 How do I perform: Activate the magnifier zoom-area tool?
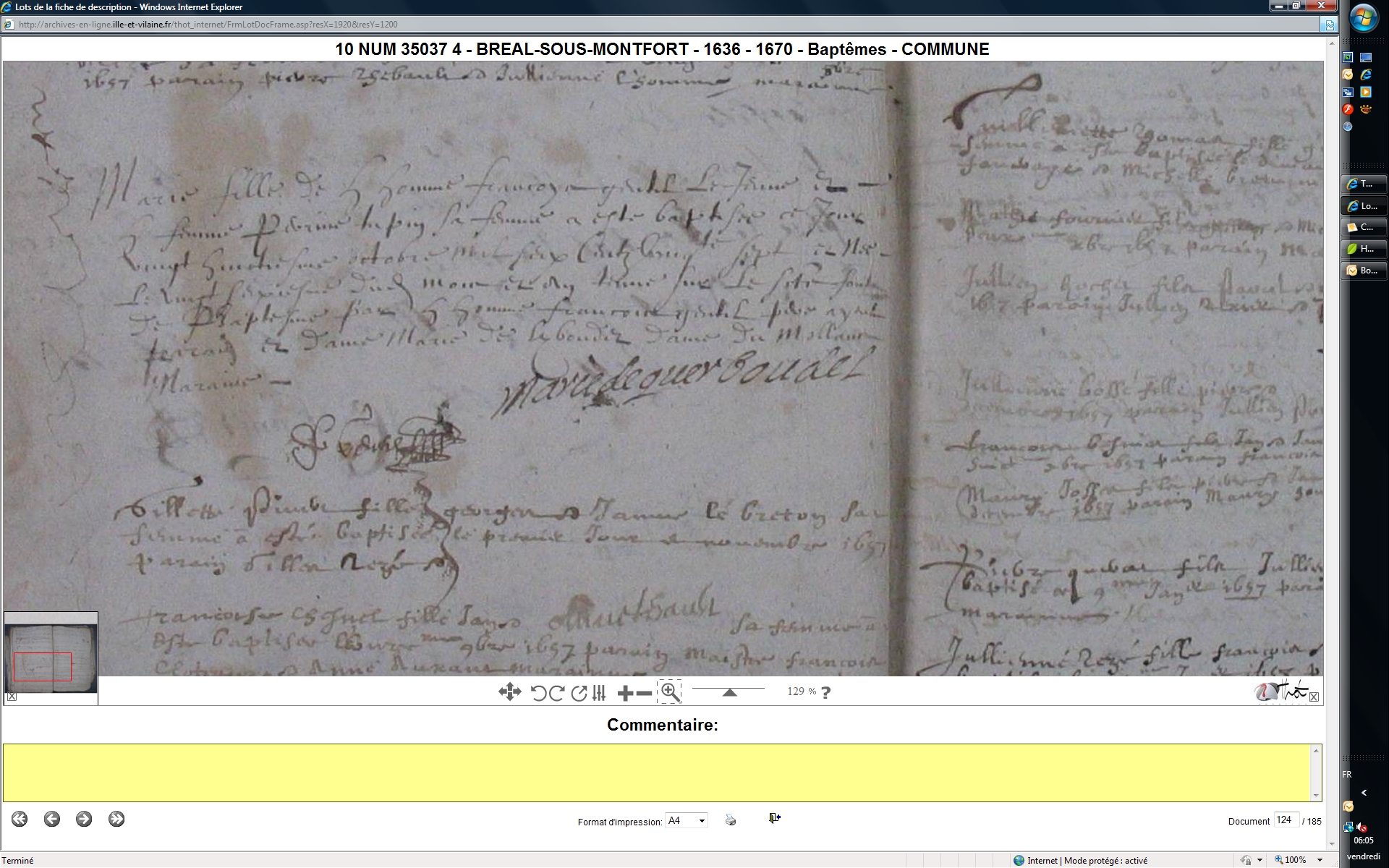[x=670, y=692]
